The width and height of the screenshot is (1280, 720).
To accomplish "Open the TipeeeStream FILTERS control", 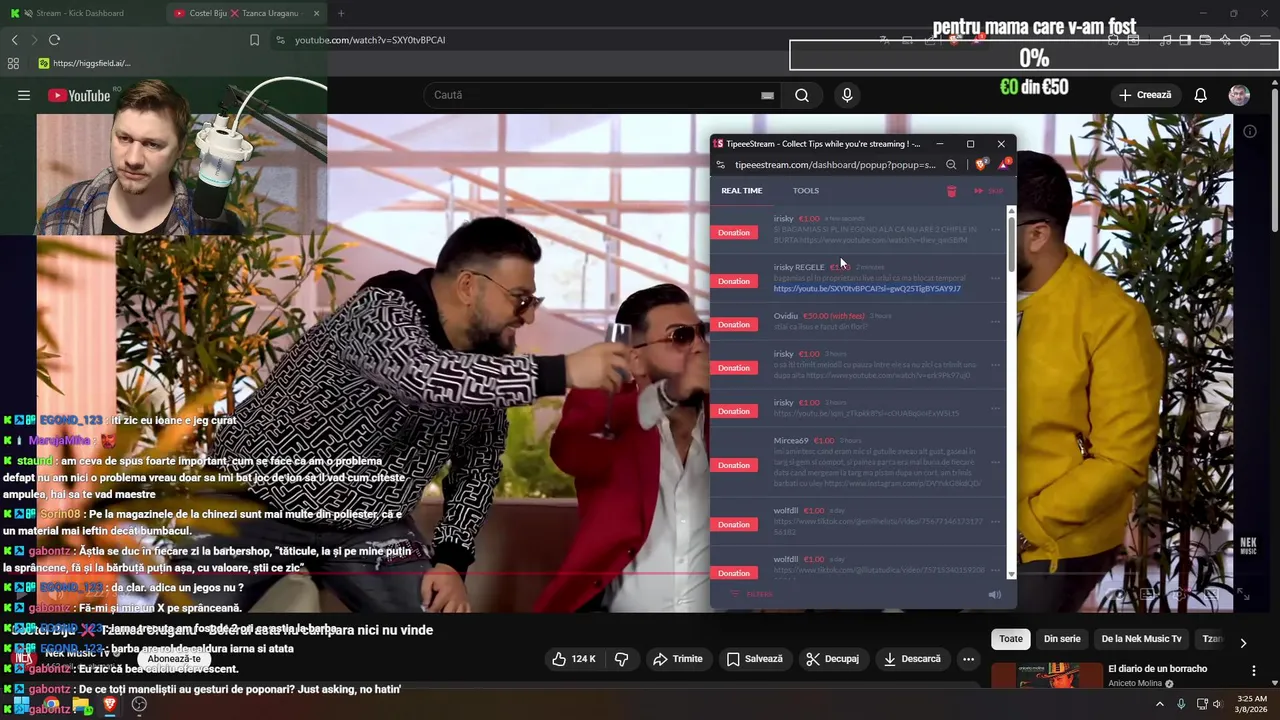I will point(752,594).
